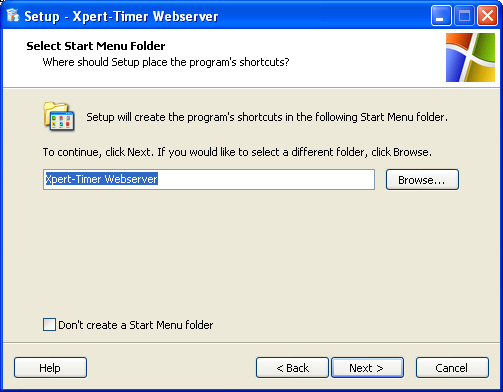Go to the Next > step

click(x=367, y=368)
